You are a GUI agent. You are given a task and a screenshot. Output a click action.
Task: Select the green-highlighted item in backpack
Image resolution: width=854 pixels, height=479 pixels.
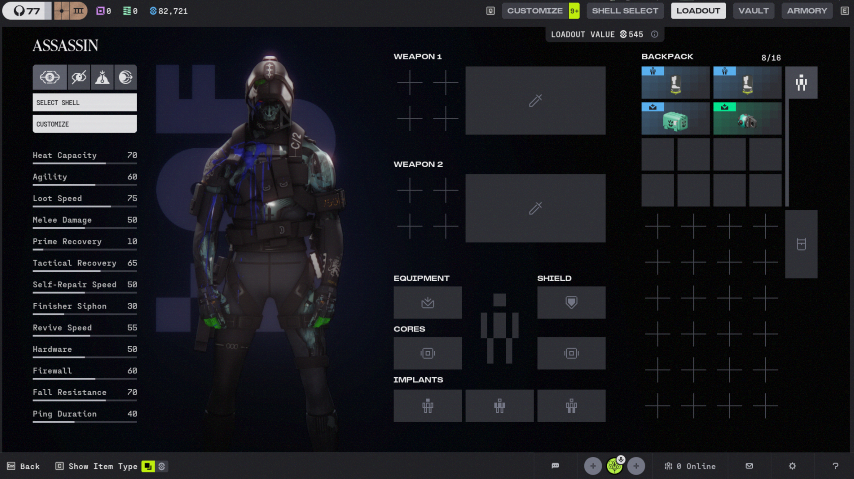pyautogui.click(x=747, y=118)
